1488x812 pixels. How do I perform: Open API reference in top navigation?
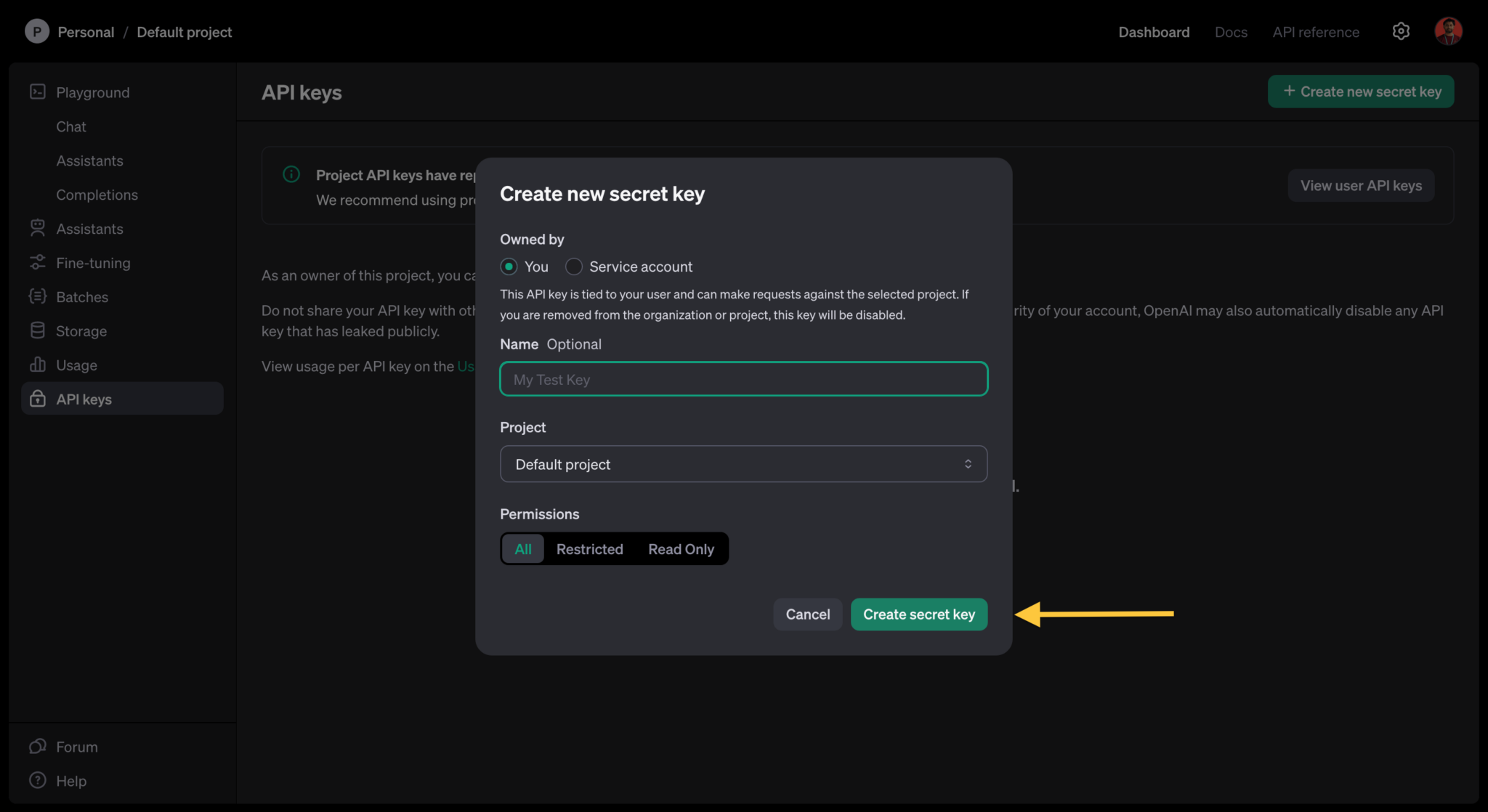pyautogui.click(x=1316, y=32)
